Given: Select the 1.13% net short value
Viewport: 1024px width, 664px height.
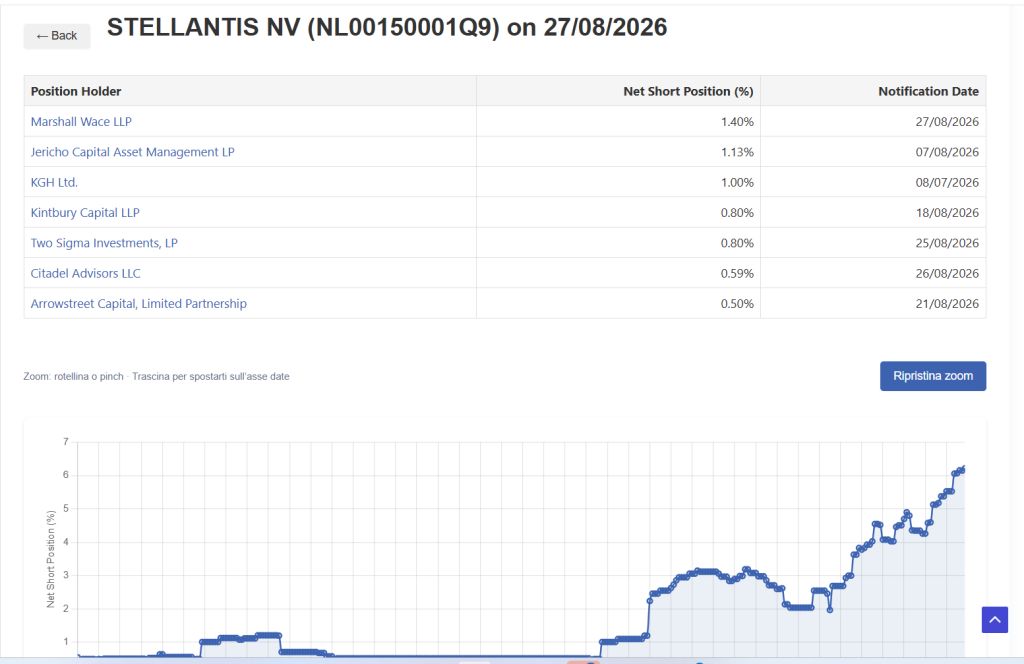Looking at the screenshot, I should [x=737, y=152].
